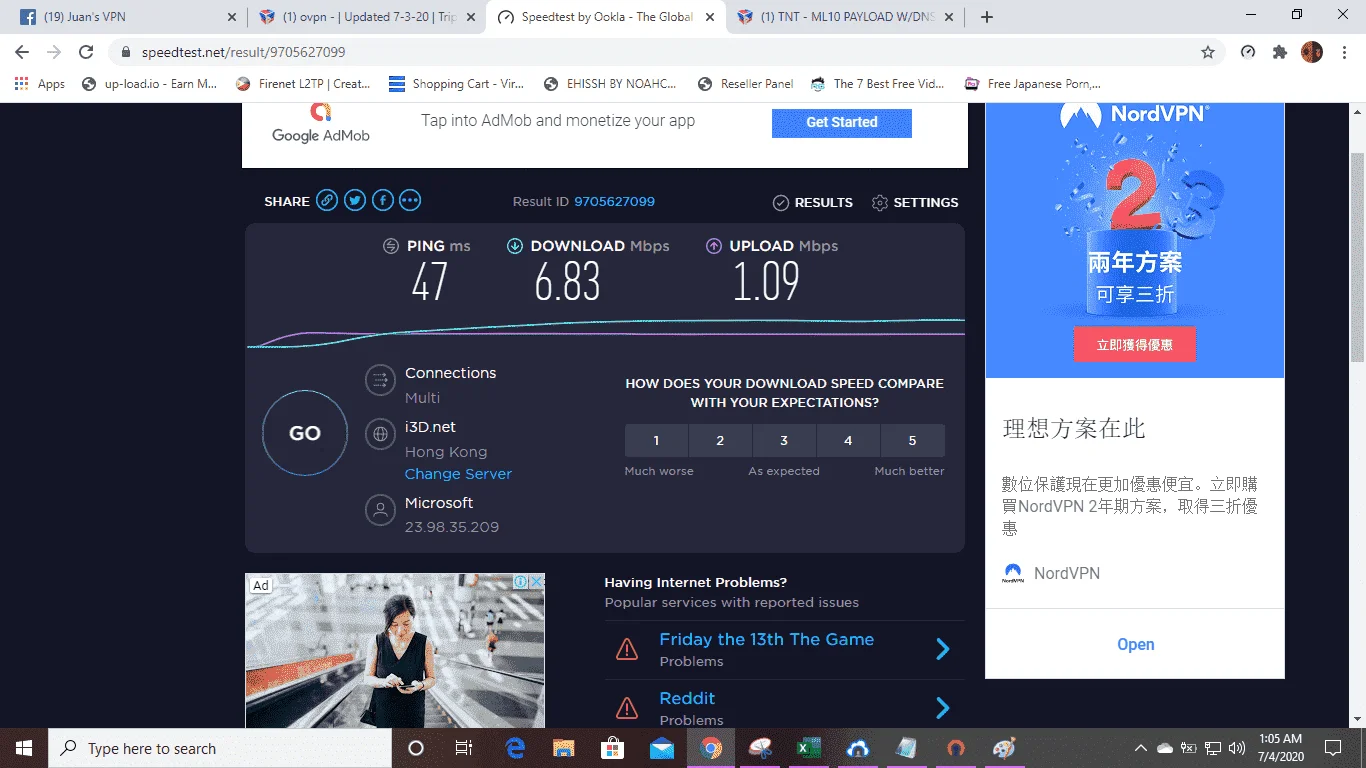This screenshot has height=768, width=1366.
Task: Open the AdChoices info icon on ad
Action: (520, 582)
